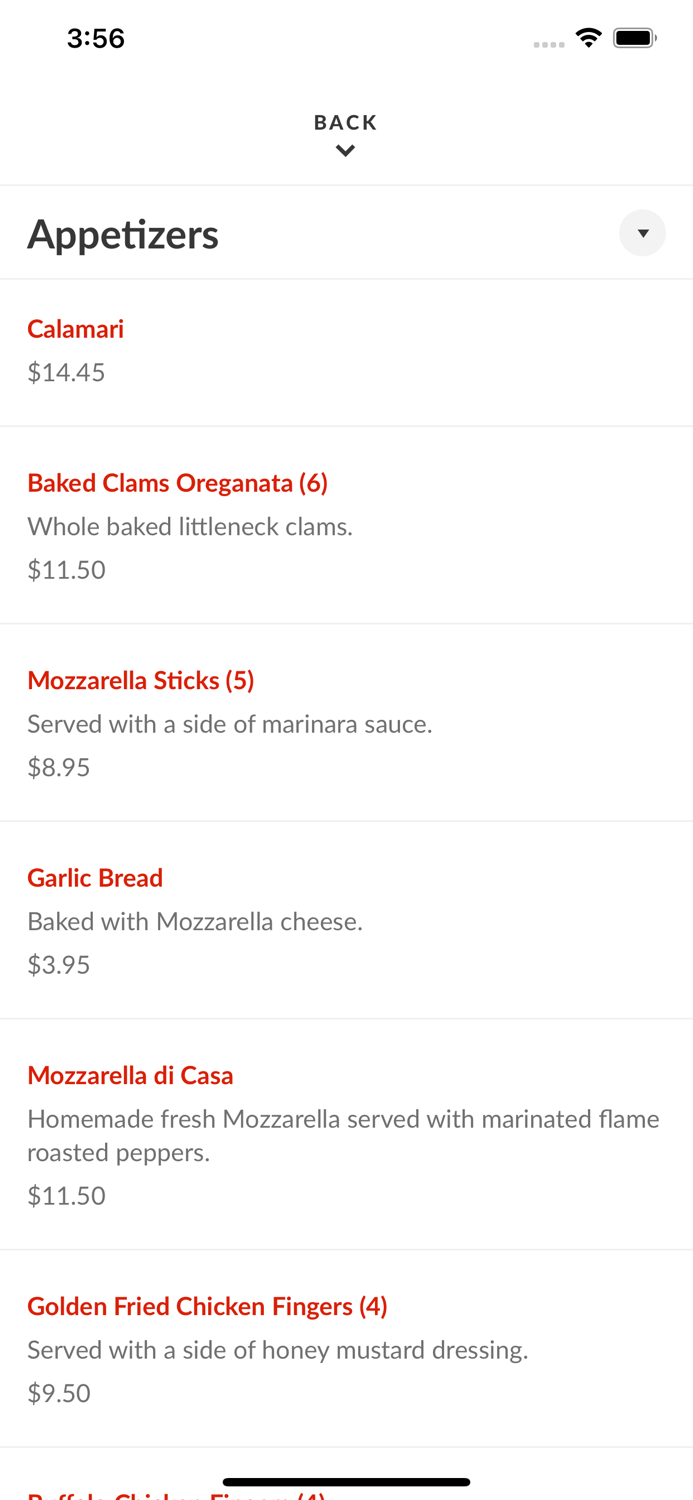Viewport: 693px width, 1500px height.
Task: Open the Garlic Bread item
Action: click(95, 878)
